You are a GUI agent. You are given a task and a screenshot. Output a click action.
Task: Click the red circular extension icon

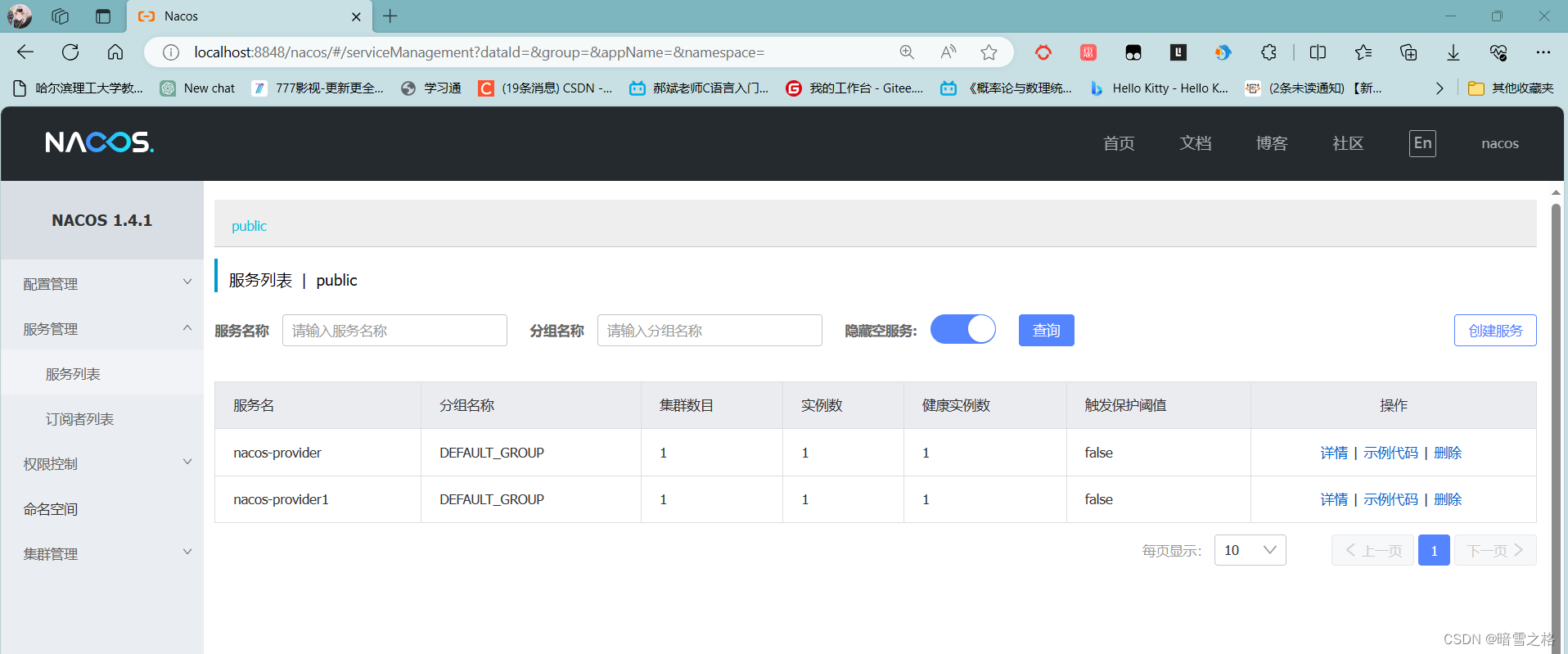tap(1043, 52)
